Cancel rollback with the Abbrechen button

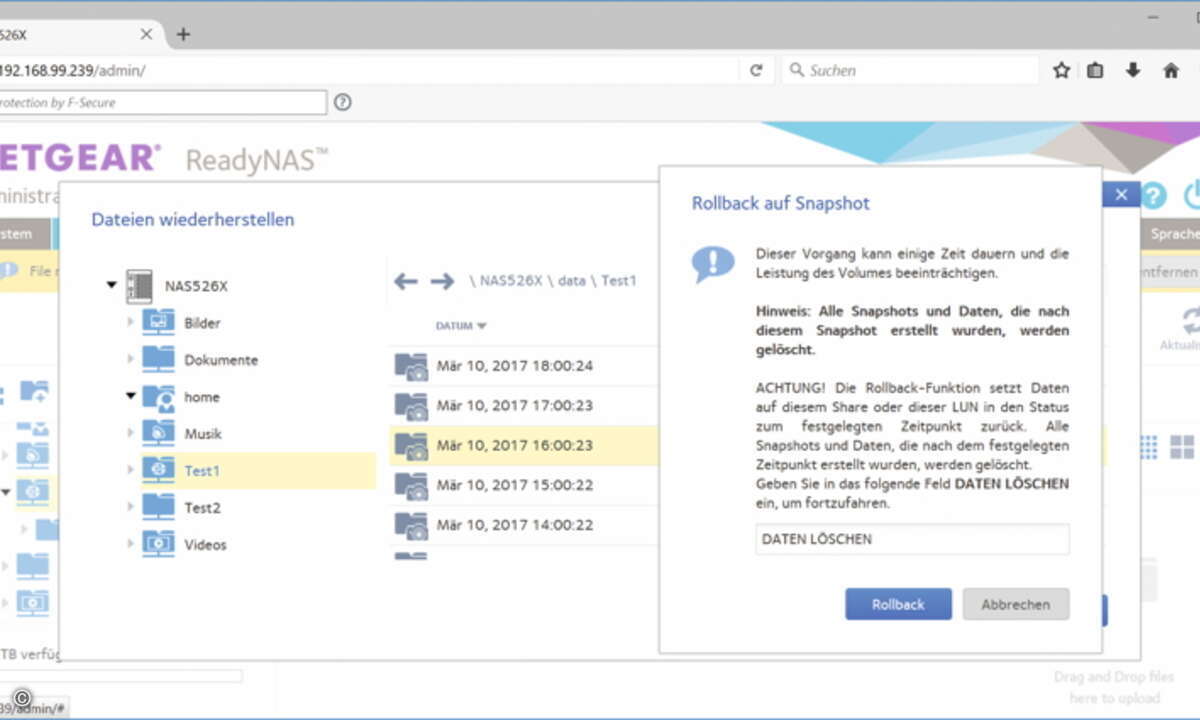(x=1015, y=604)
